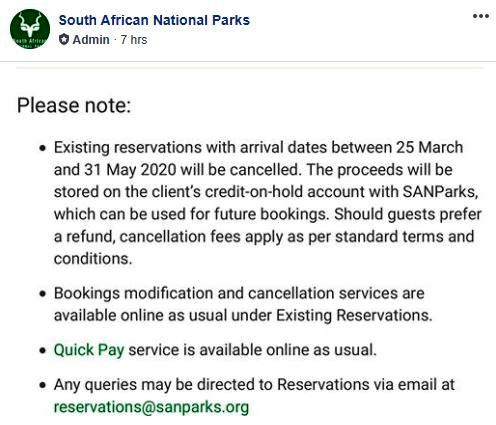Viewport: 496px width, 425px height.
Task: Click the 31 May 2020 date text
Action: 130,170
